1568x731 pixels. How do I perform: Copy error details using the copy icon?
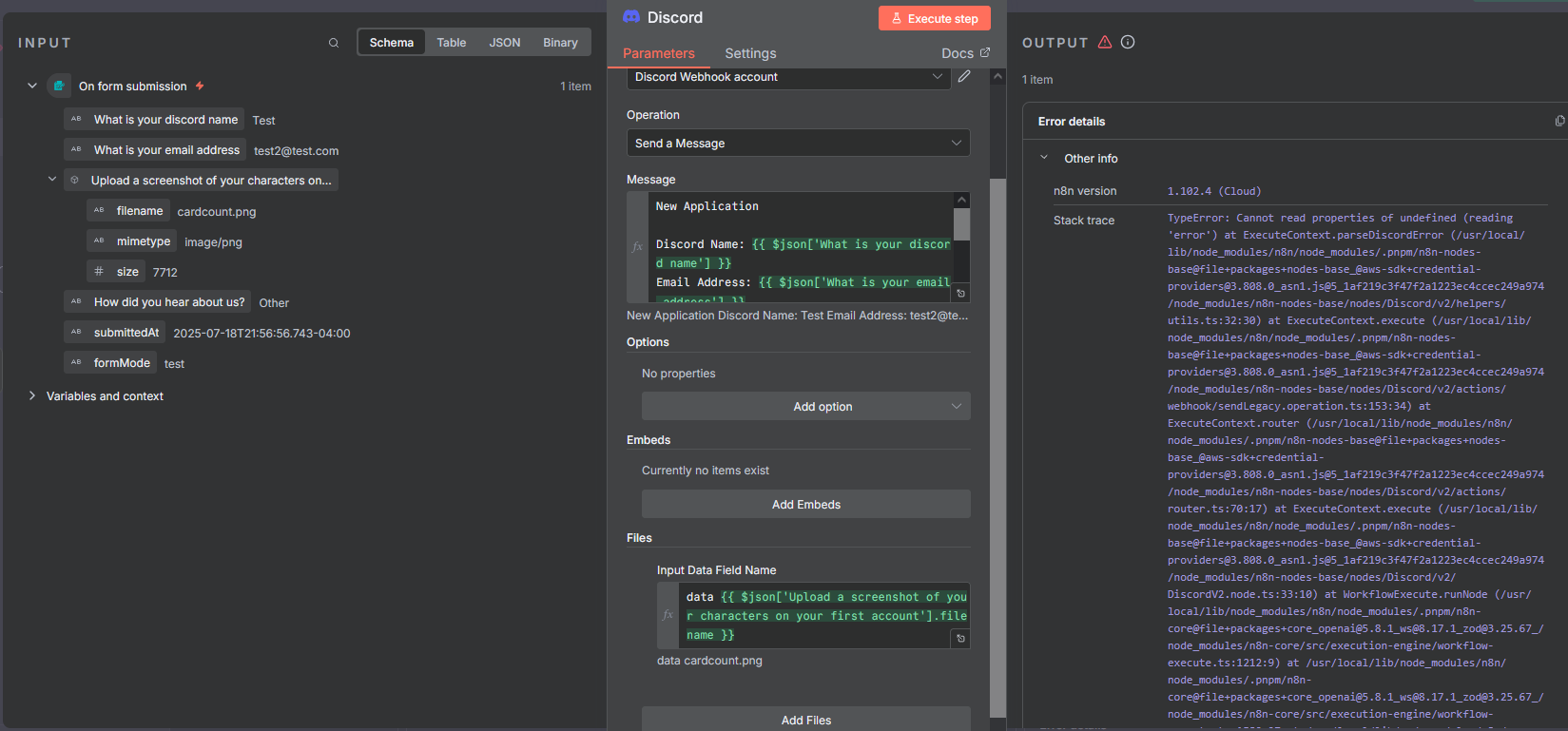coord(1559,121)
